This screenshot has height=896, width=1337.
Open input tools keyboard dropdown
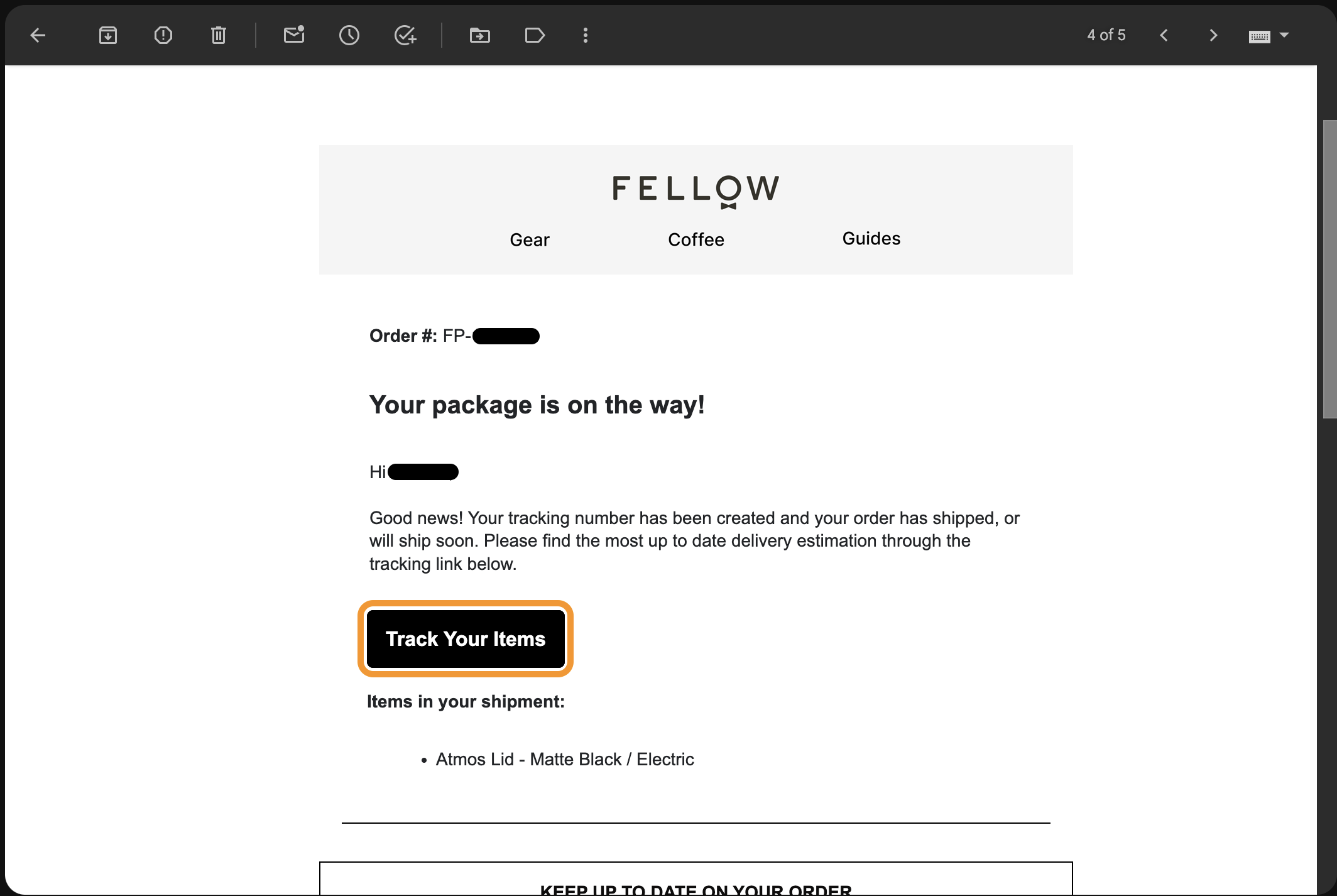coord(1285,35)
